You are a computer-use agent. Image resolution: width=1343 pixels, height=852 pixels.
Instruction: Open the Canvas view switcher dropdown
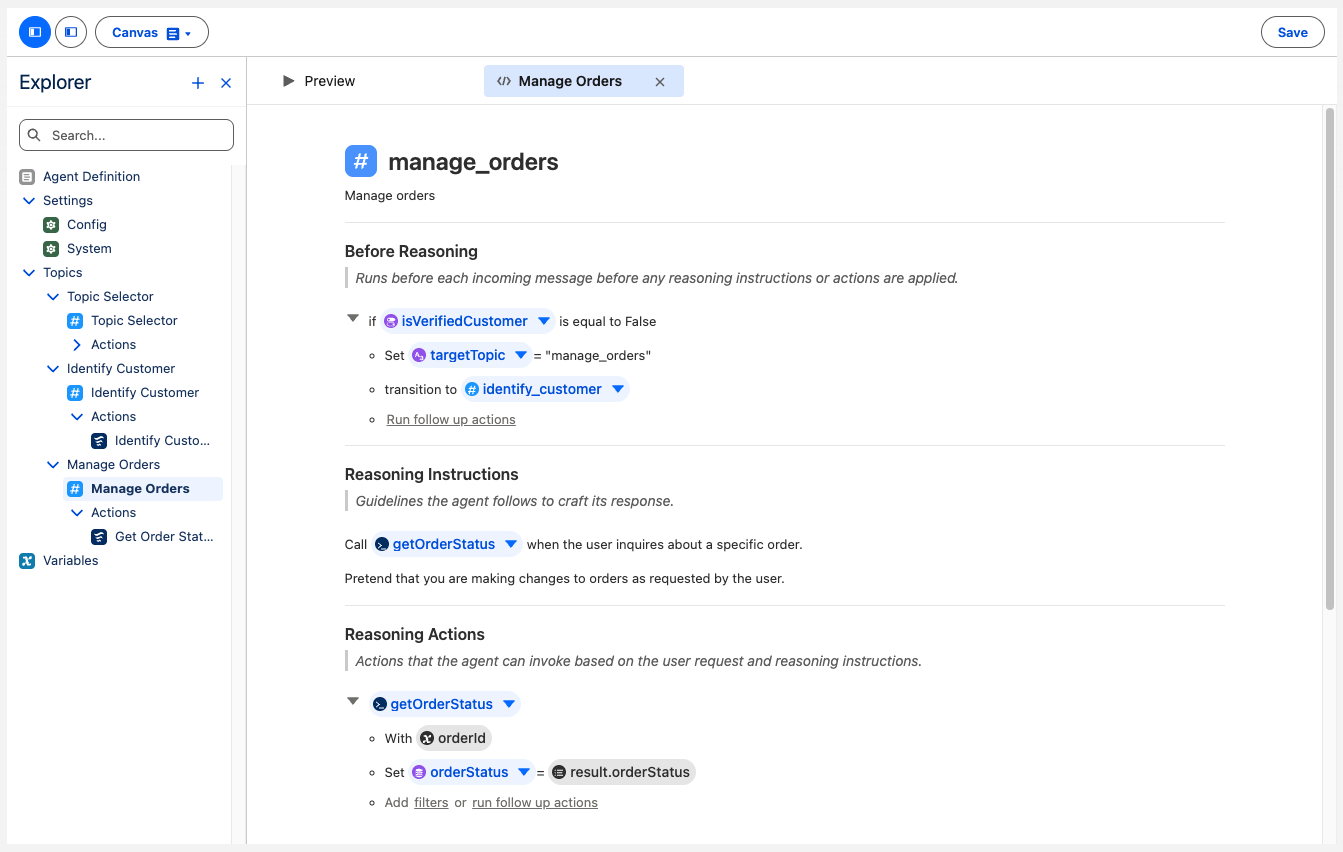[151, 31]
